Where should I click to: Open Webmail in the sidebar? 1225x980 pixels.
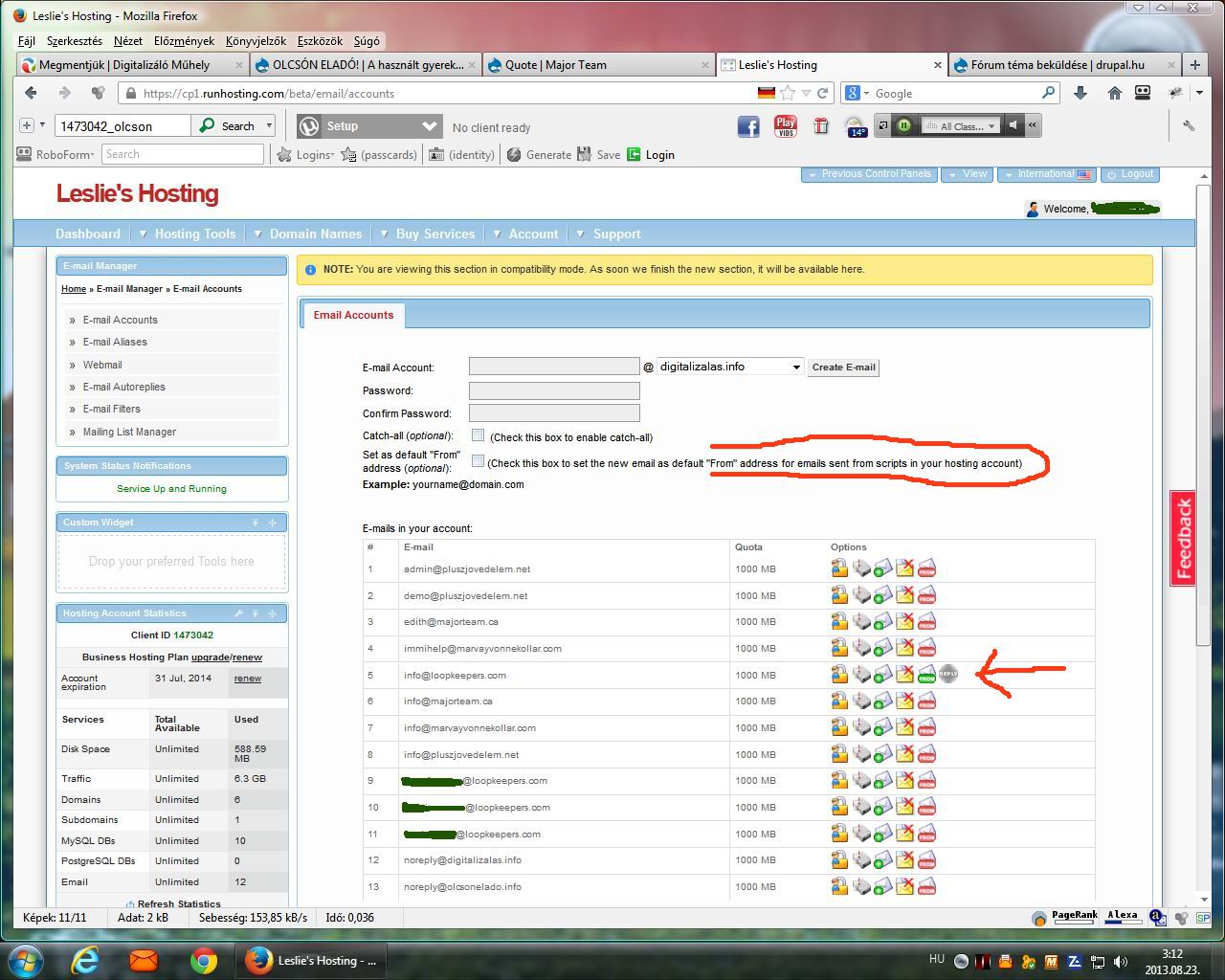click(x=102, y=365)
